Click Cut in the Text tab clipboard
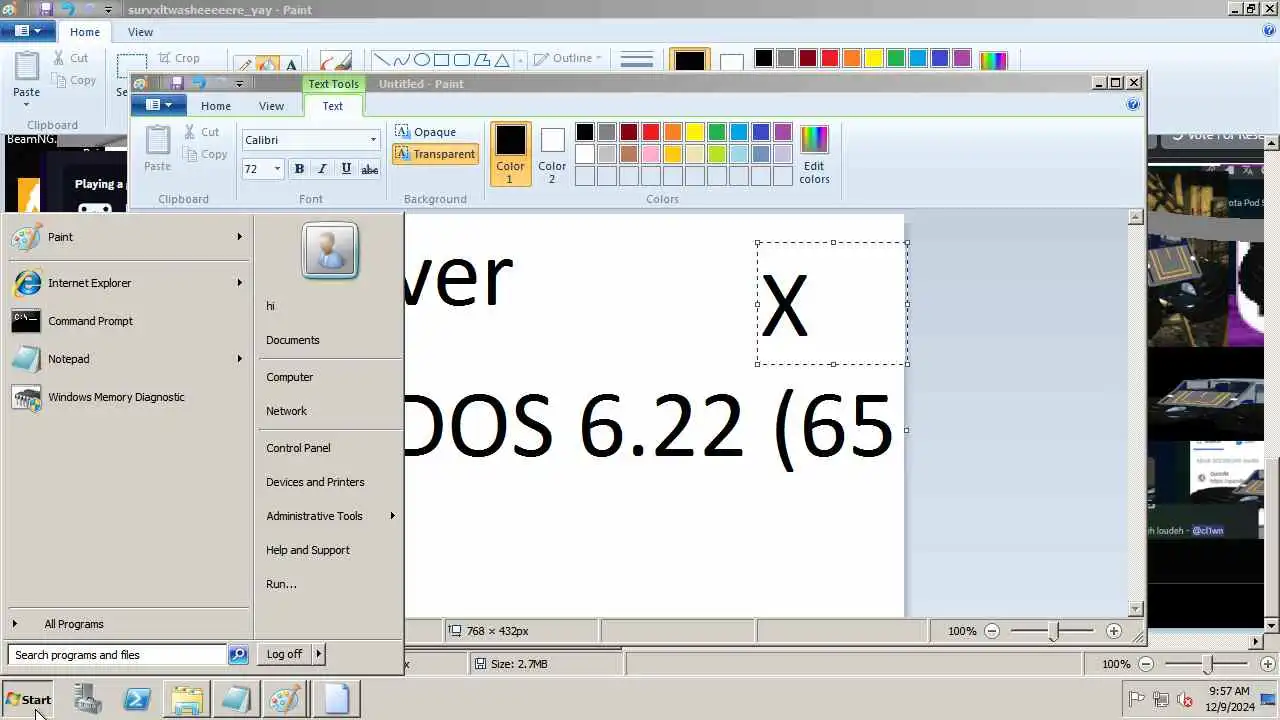The height and width of the screenshot is (720, 1280). pyautogui.click(x=201, y=132)
